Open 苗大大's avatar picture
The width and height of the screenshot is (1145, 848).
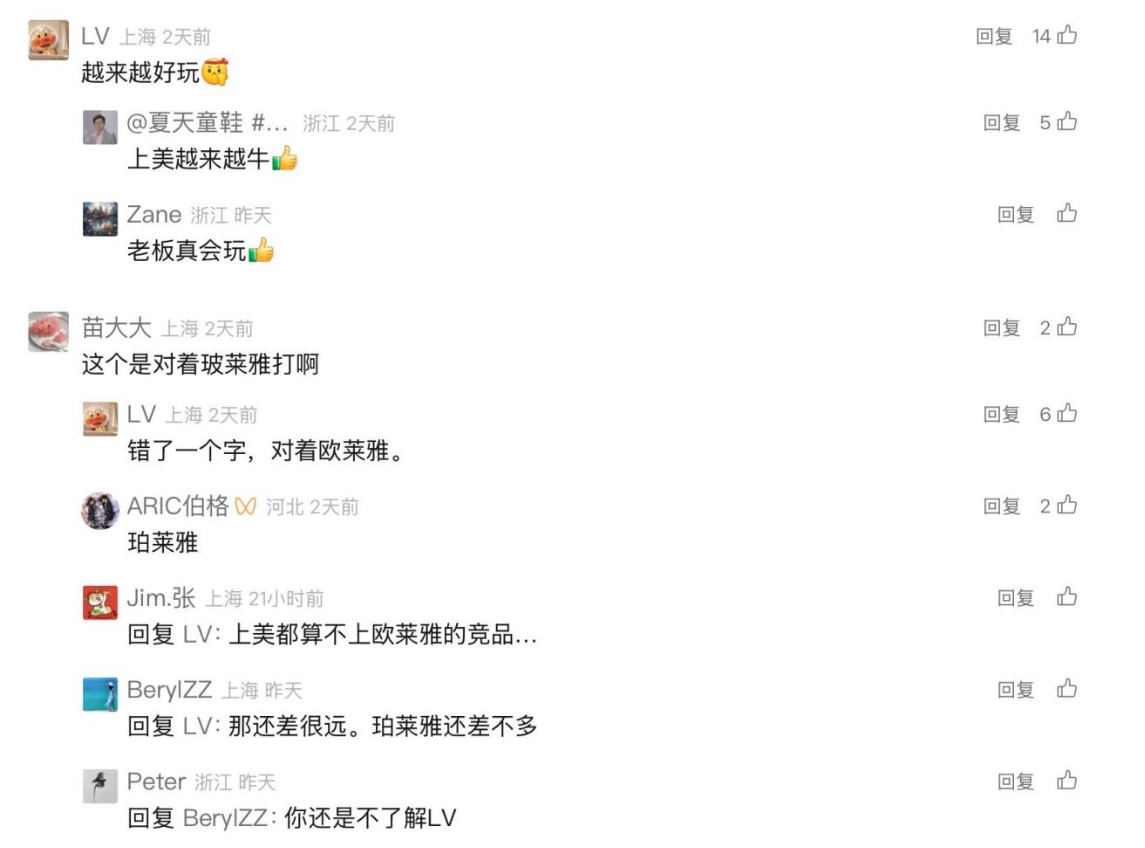48,331
